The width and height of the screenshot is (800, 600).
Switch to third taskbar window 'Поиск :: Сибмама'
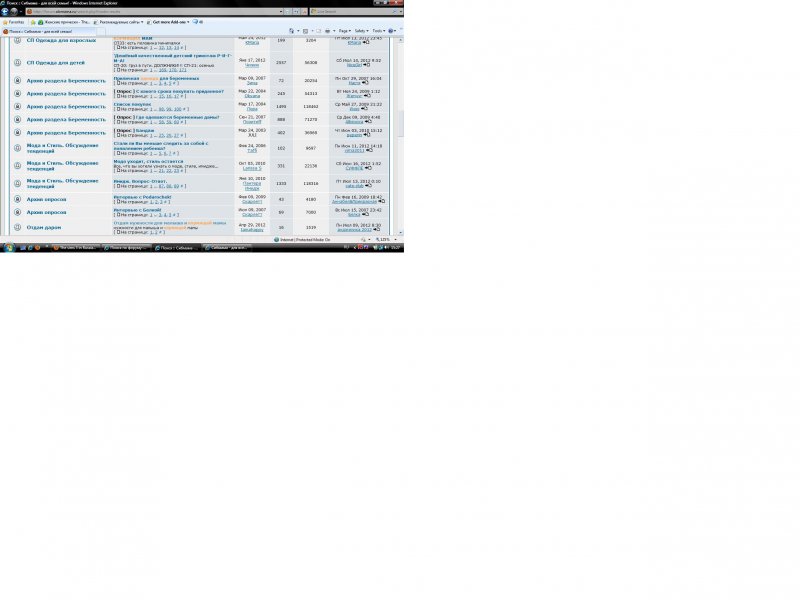click(177, 248)
